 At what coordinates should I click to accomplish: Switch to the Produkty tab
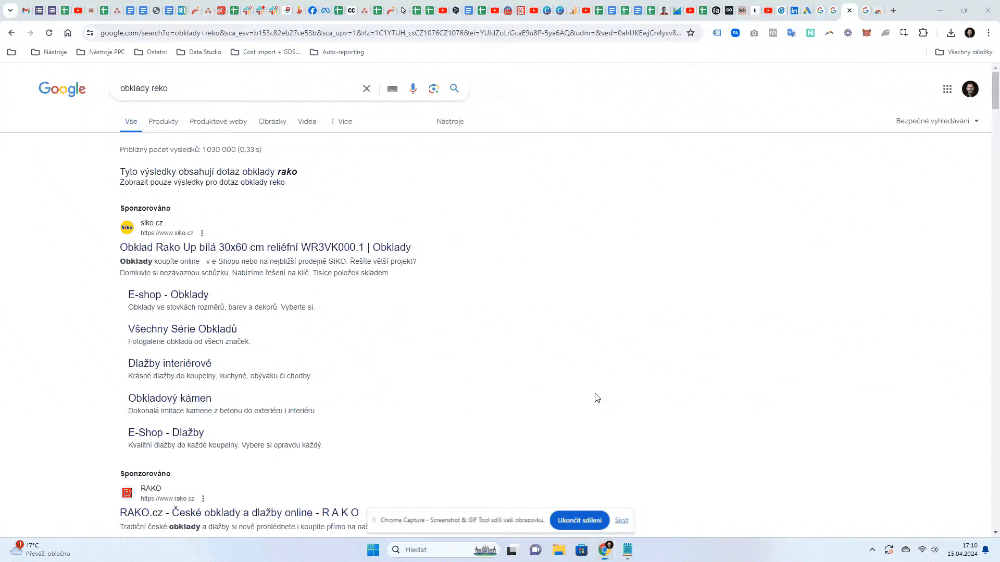coord(163,121)
